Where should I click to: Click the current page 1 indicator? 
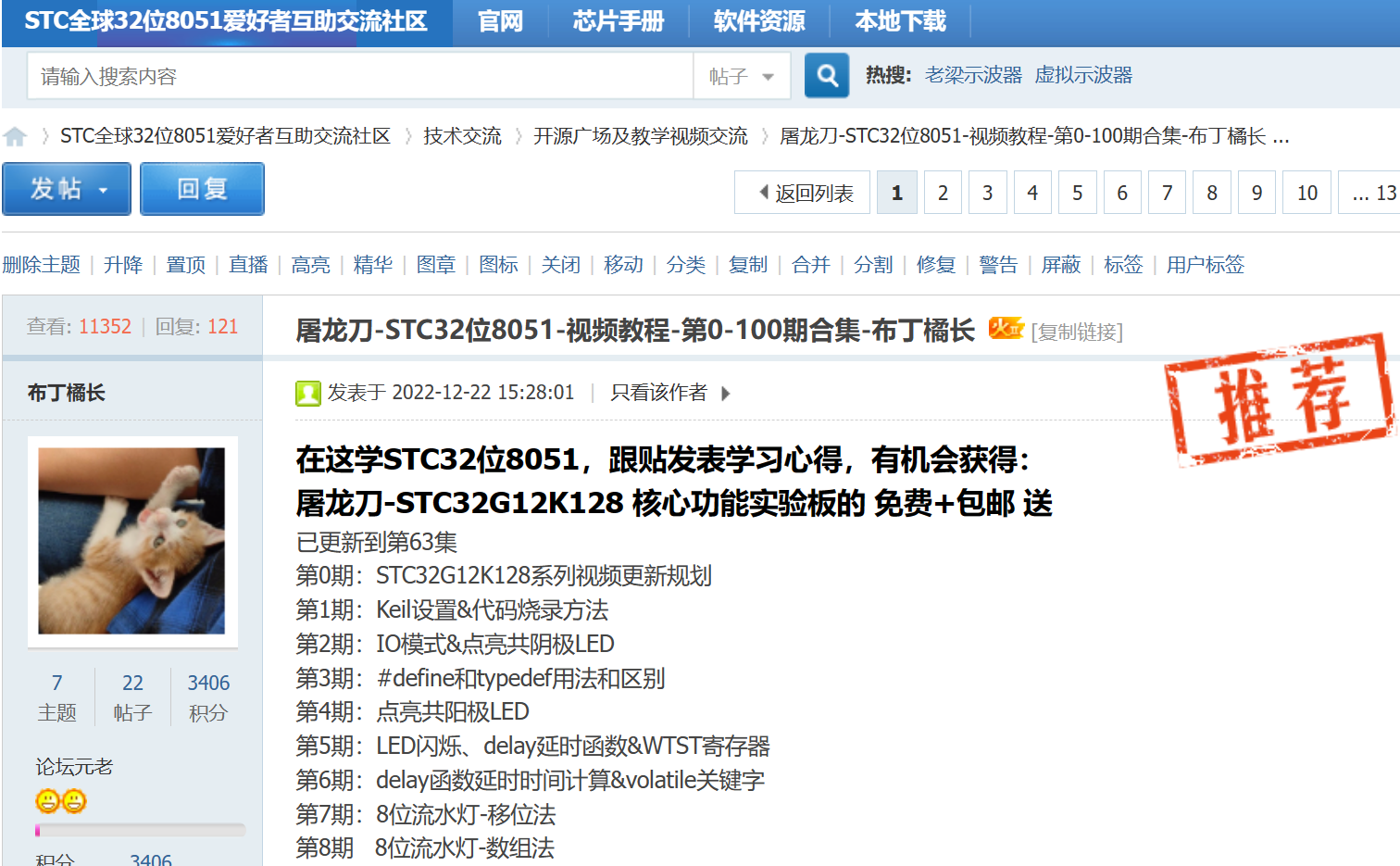897,193
